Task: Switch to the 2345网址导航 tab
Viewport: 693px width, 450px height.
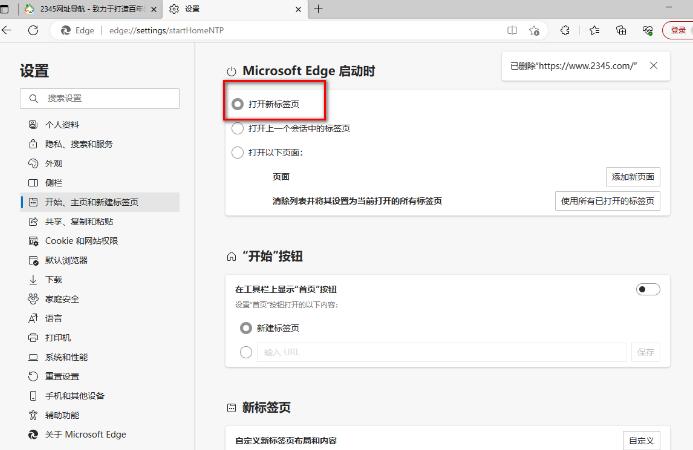Action: tap(91, 9)
